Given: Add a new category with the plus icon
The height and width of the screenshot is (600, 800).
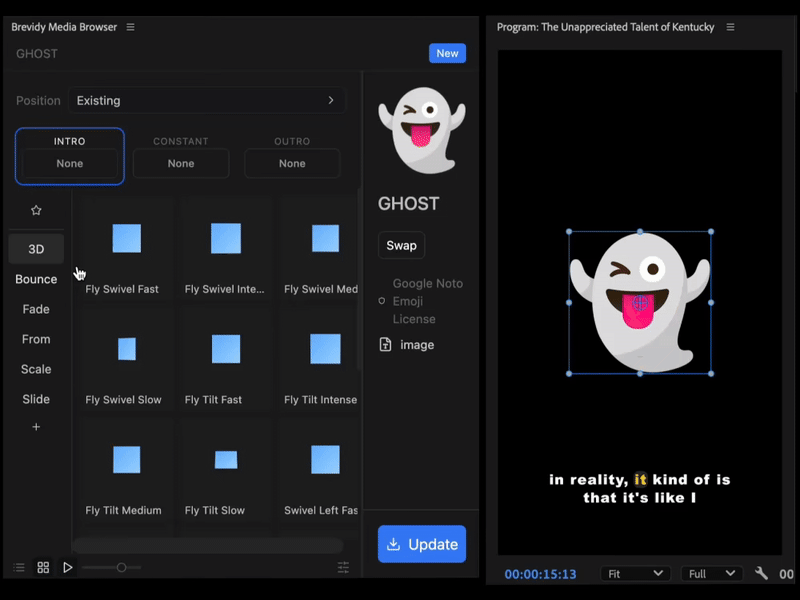Looking at the screenshot, I should pos(36,427).
